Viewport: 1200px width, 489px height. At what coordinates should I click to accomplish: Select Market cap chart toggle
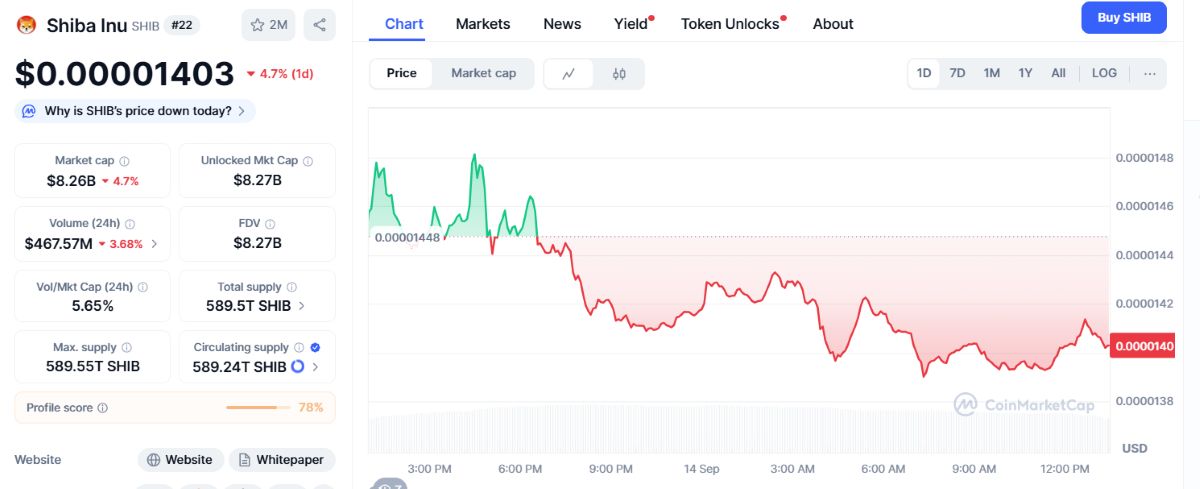tap(484, 73)
